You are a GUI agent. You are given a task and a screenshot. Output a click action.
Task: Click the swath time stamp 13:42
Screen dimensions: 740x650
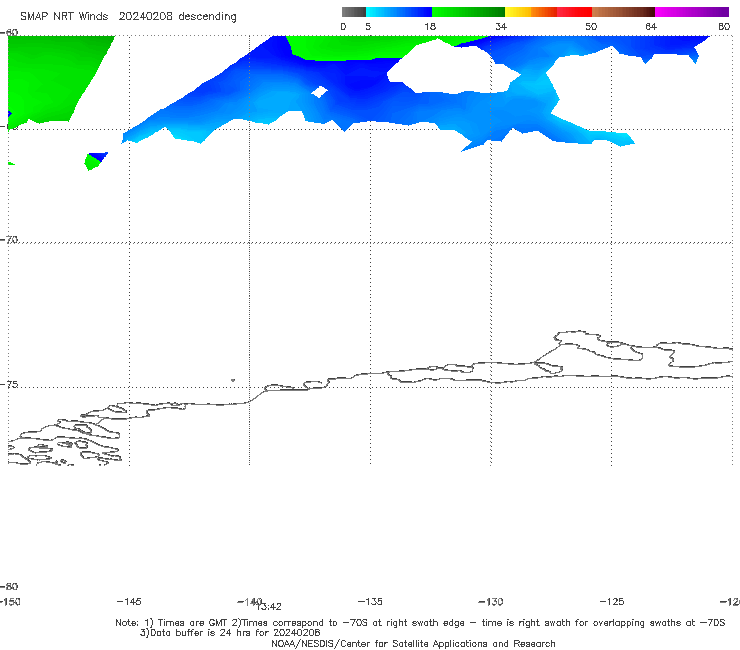(269, 607)
